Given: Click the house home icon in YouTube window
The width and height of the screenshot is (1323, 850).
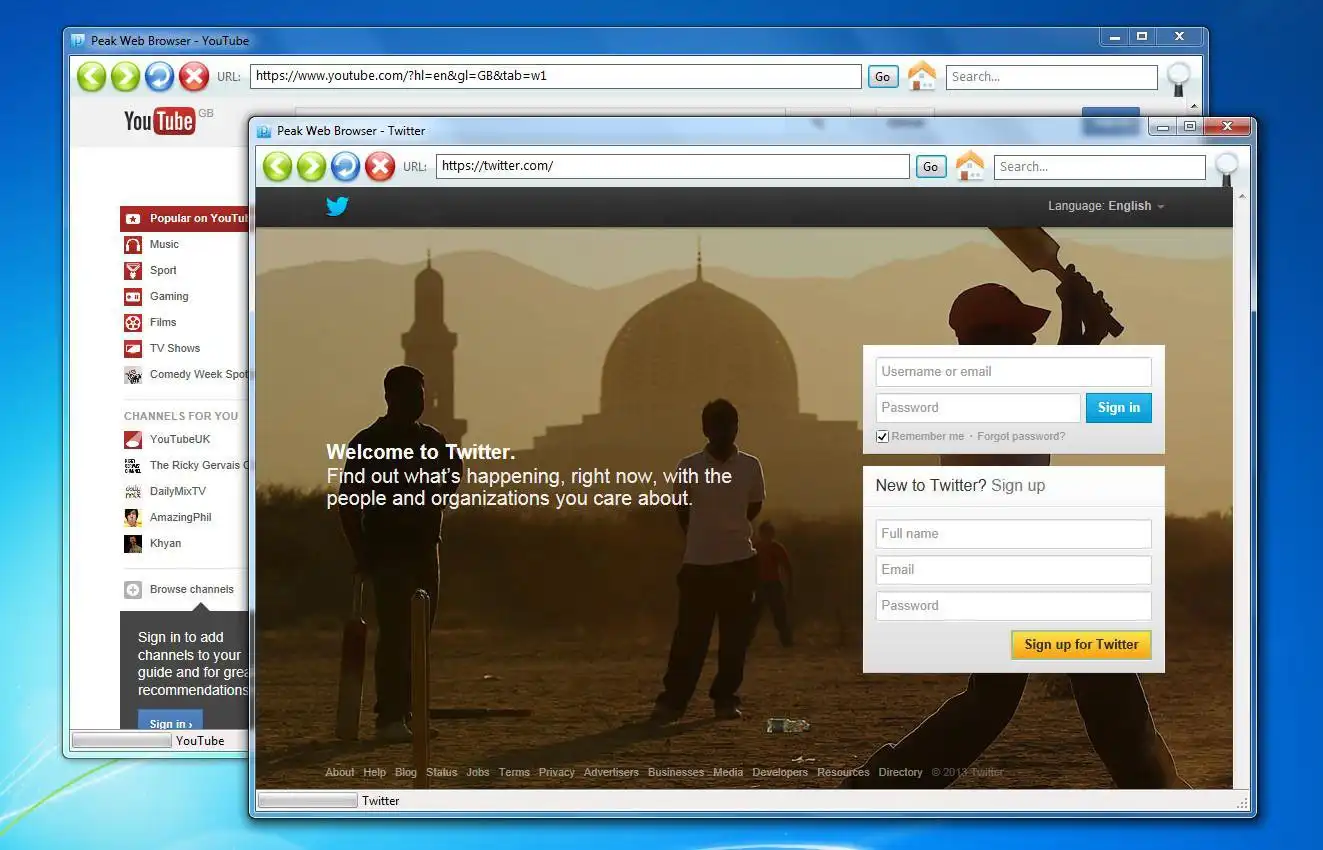Looking at the screenshot, I should coord(922,76).
